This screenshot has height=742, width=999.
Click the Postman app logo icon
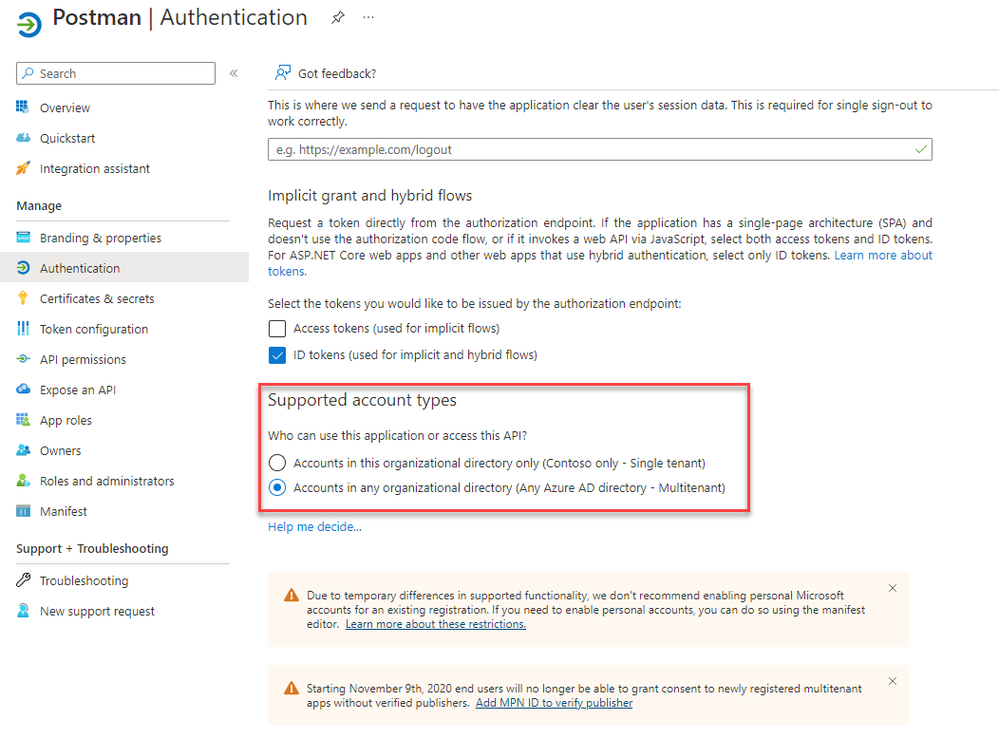[x=29, y=24]
